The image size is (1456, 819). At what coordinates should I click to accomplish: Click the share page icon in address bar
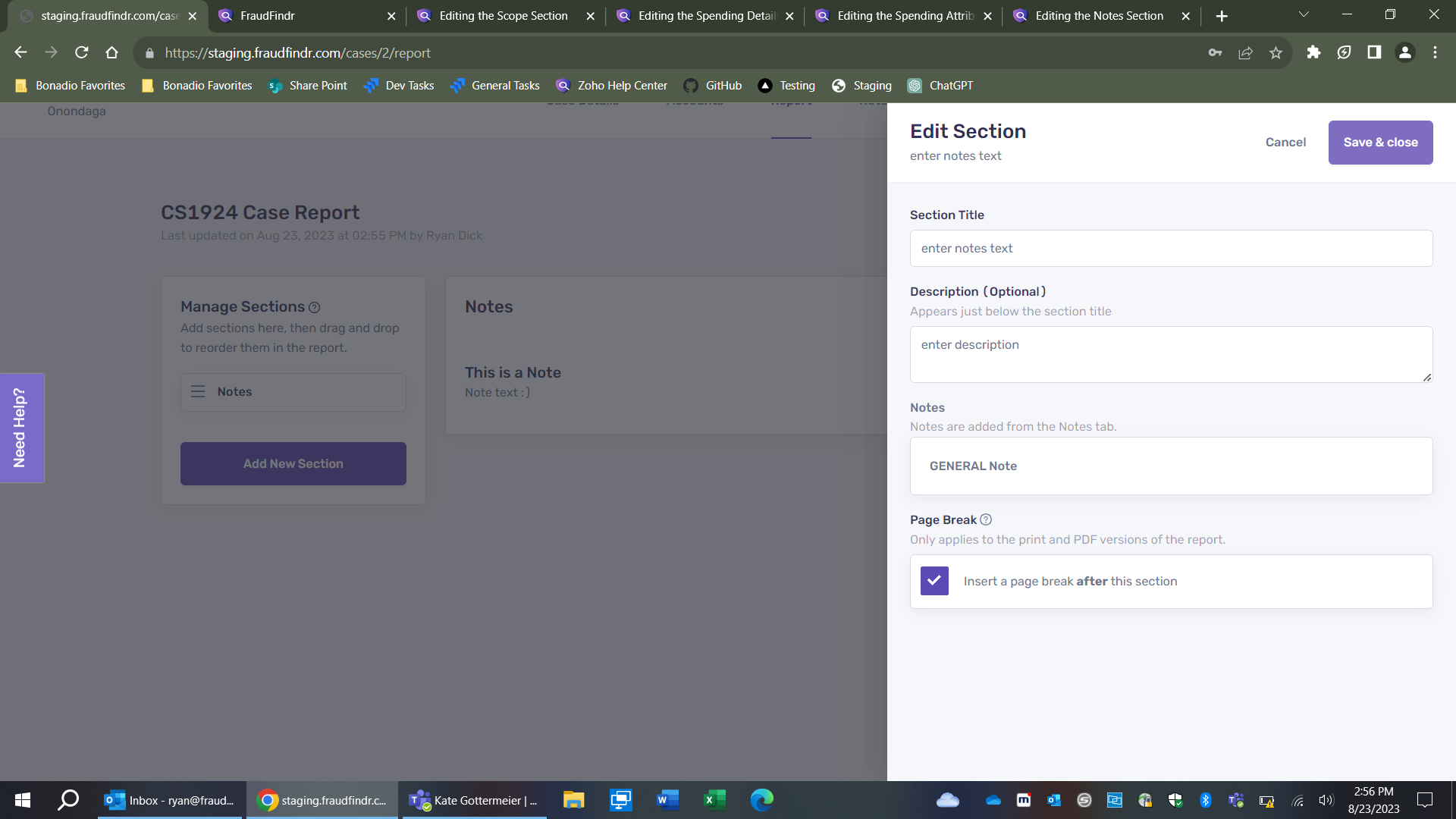1245,52
